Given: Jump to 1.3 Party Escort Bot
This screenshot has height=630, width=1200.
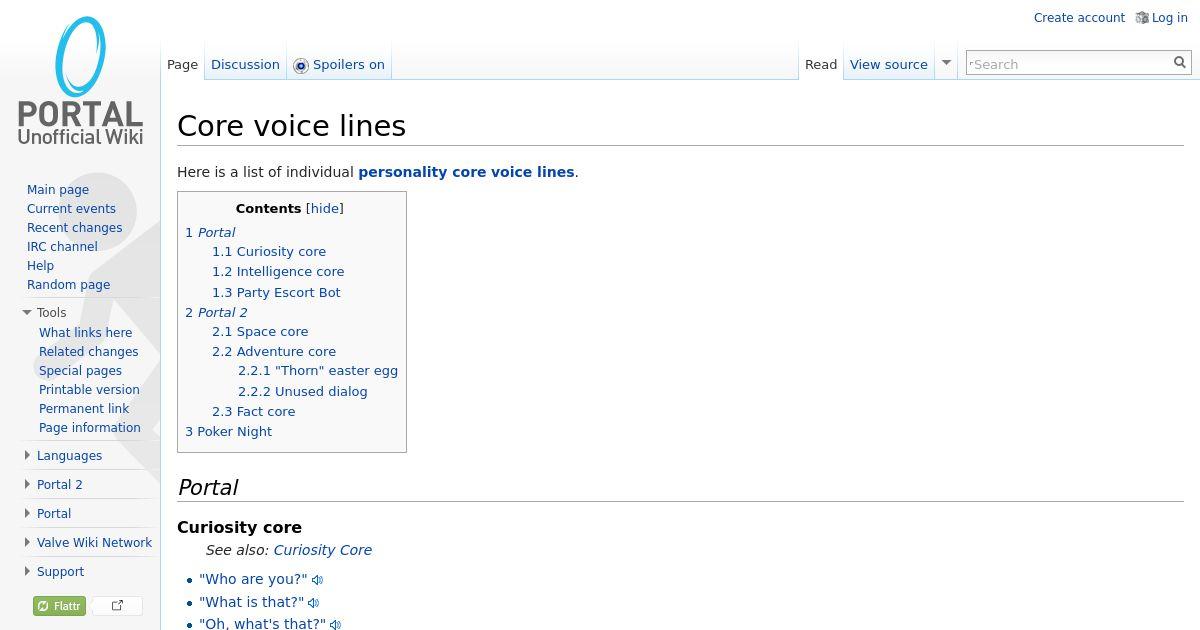Looking at the screenshot, I should click(276, 293).
